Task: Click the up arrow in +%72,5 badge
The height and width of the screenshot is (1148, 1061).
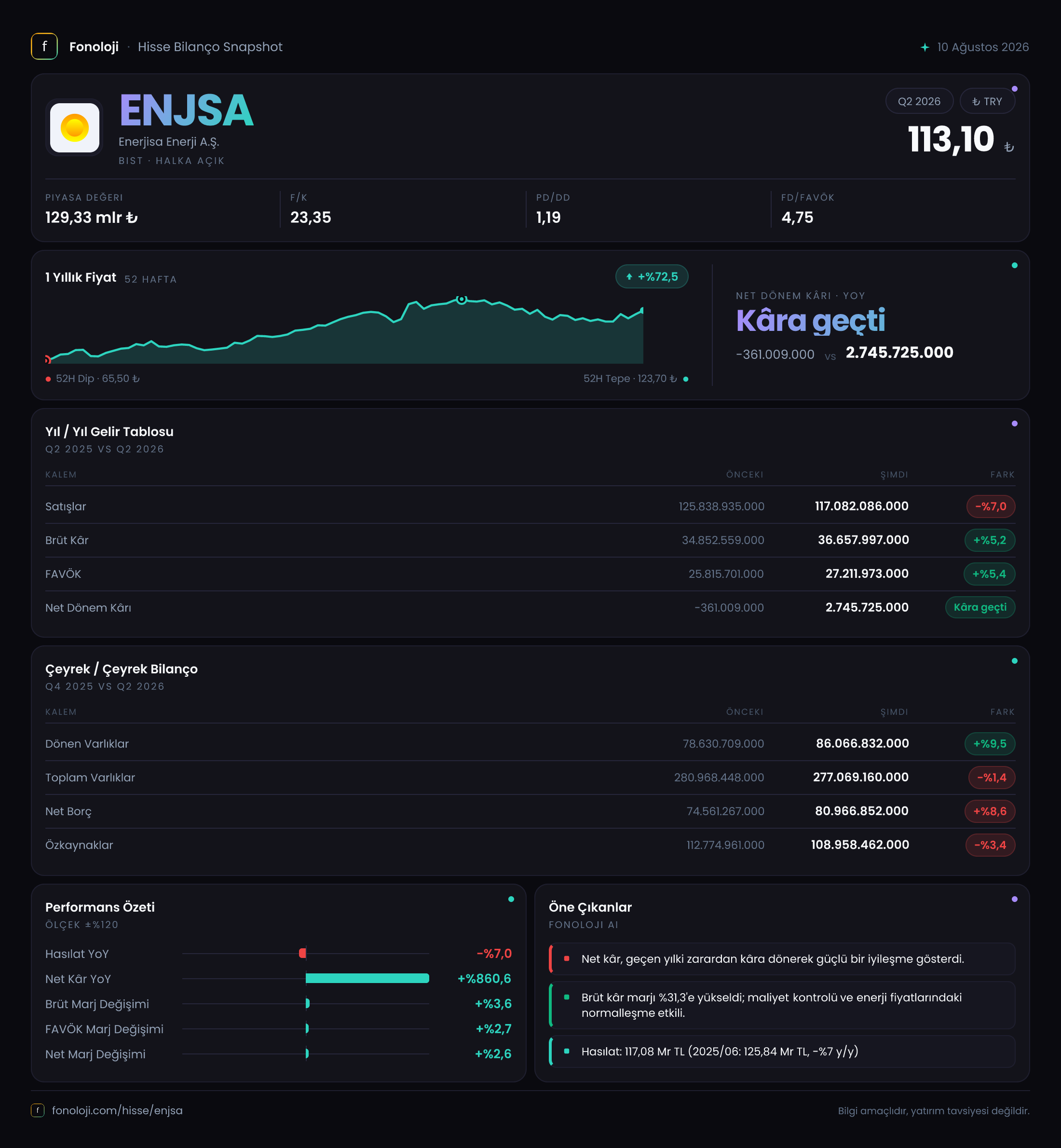Action: [629, 277]
